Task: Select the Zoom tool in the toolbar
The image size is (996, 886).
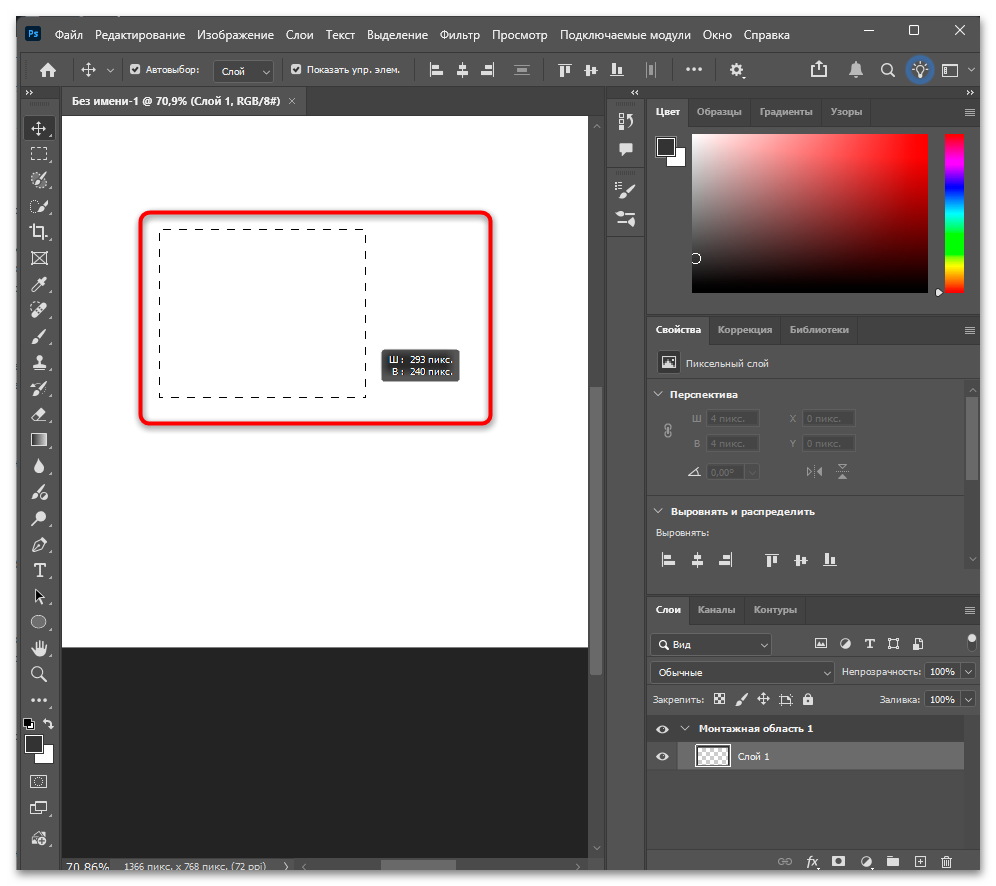Action: tap(39, 674)
